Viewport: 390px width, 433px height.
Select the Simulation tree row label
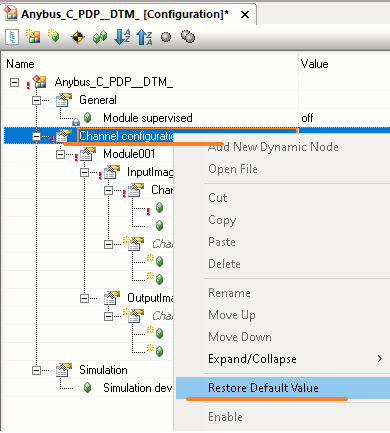point(103,370)
